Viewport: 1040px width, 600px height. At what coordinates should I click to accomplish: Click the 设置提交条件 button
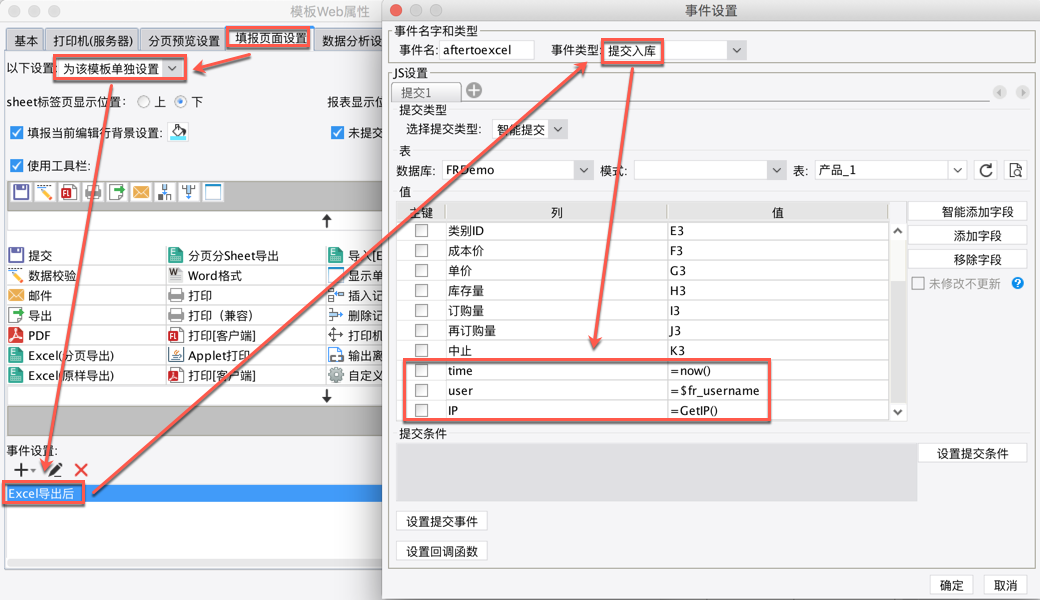click(972, 453)
